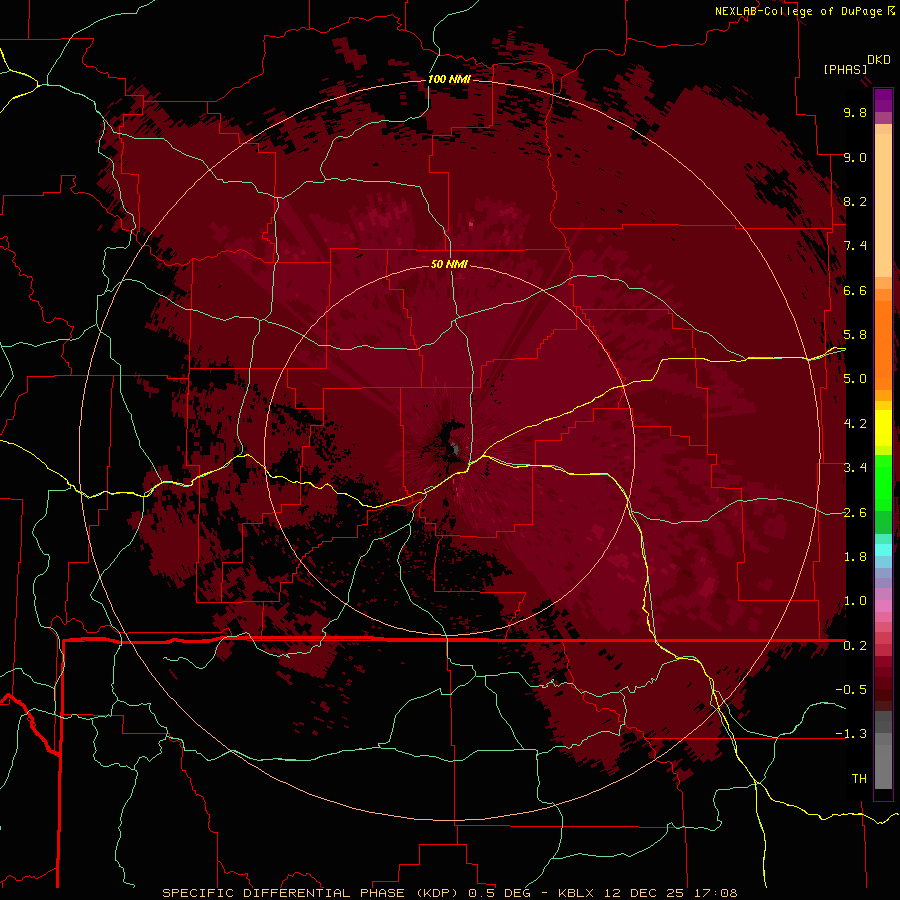This screenshot has height=900, width=900.
Task: Click the 6.6 value on color scale
Action: pos(855,290)
